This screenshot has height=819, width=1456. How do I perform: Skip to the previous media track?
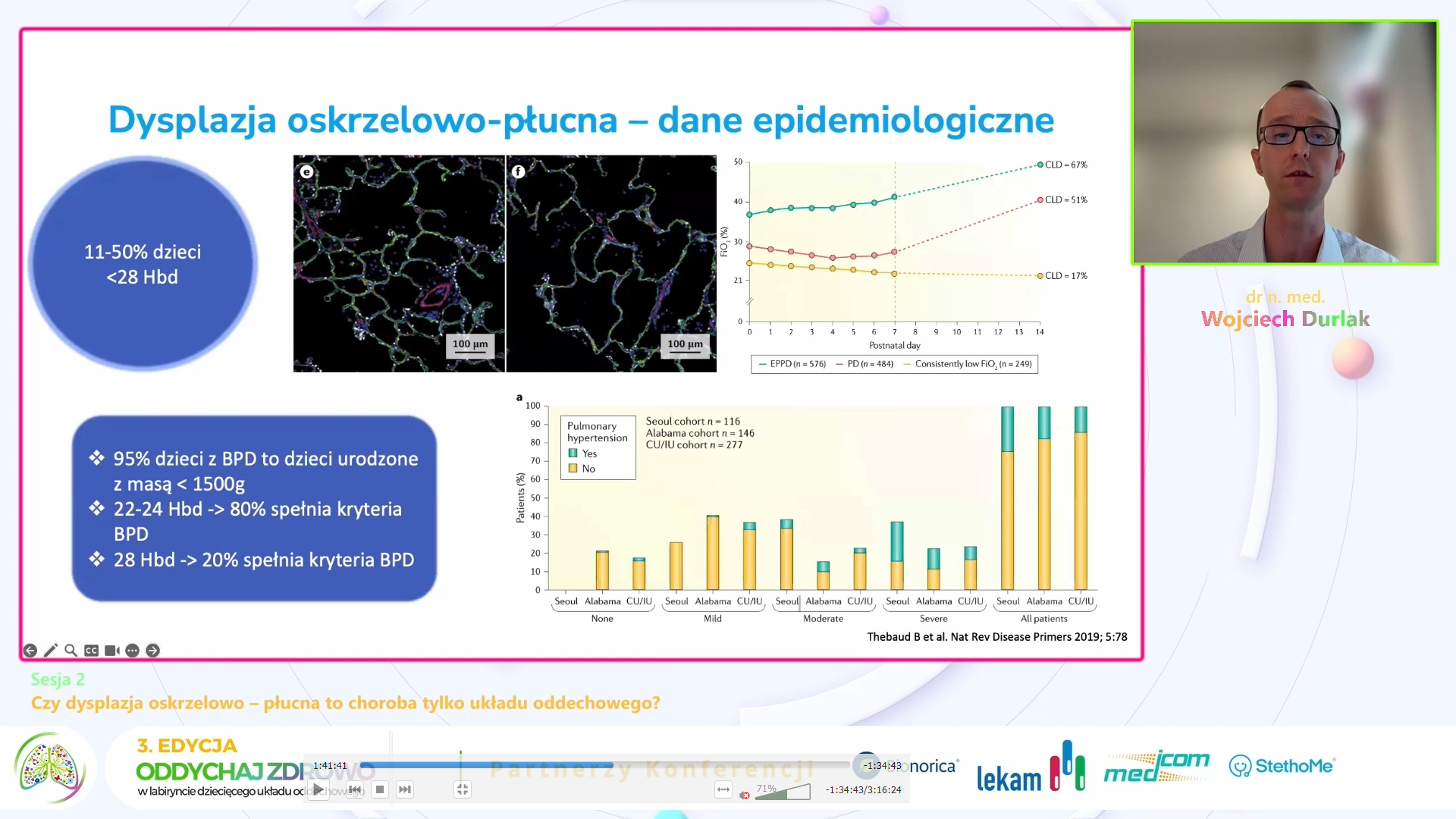click(x=355, y=790)
